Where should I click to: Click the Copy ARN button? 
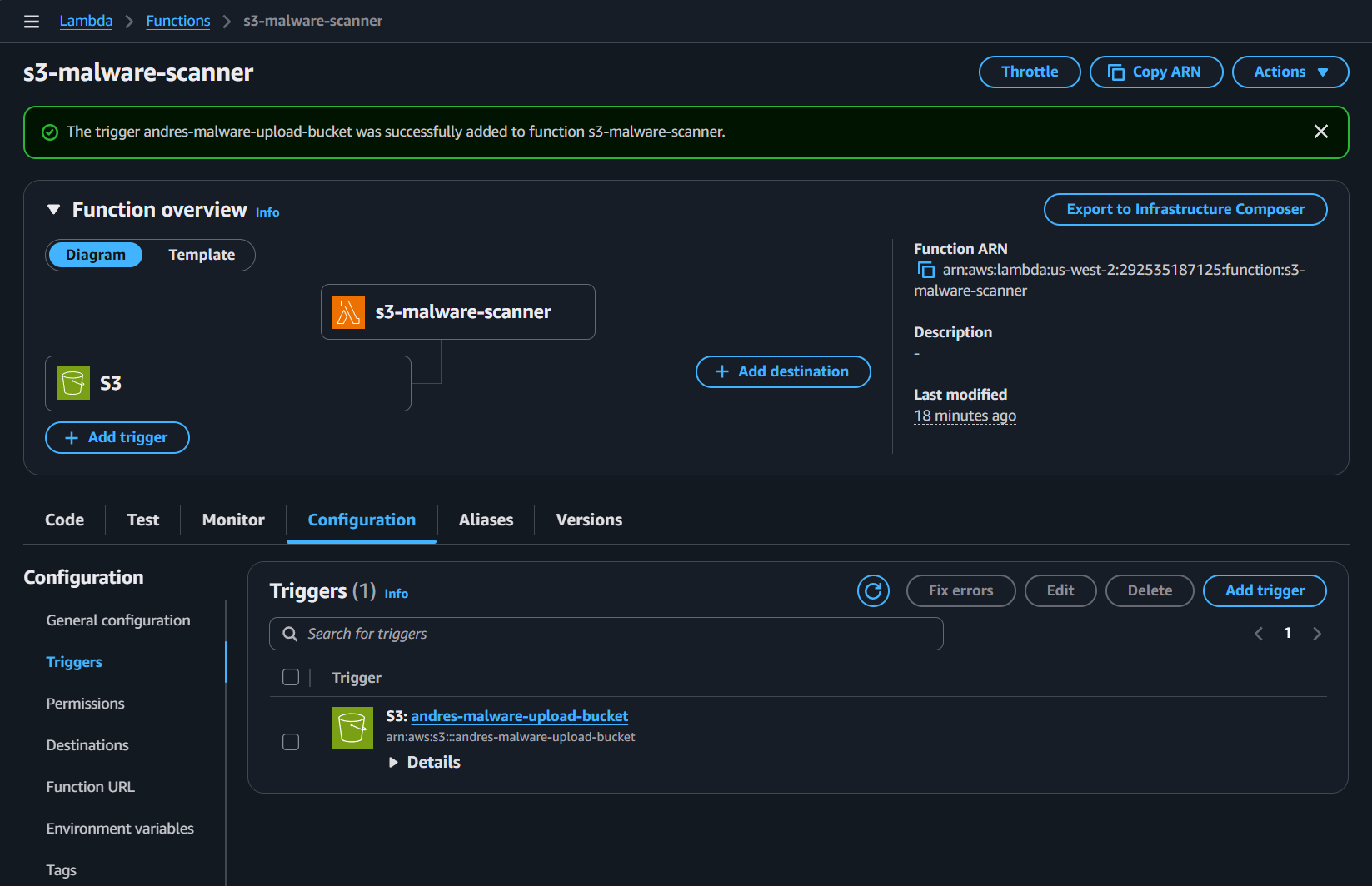coord(1156,72)
